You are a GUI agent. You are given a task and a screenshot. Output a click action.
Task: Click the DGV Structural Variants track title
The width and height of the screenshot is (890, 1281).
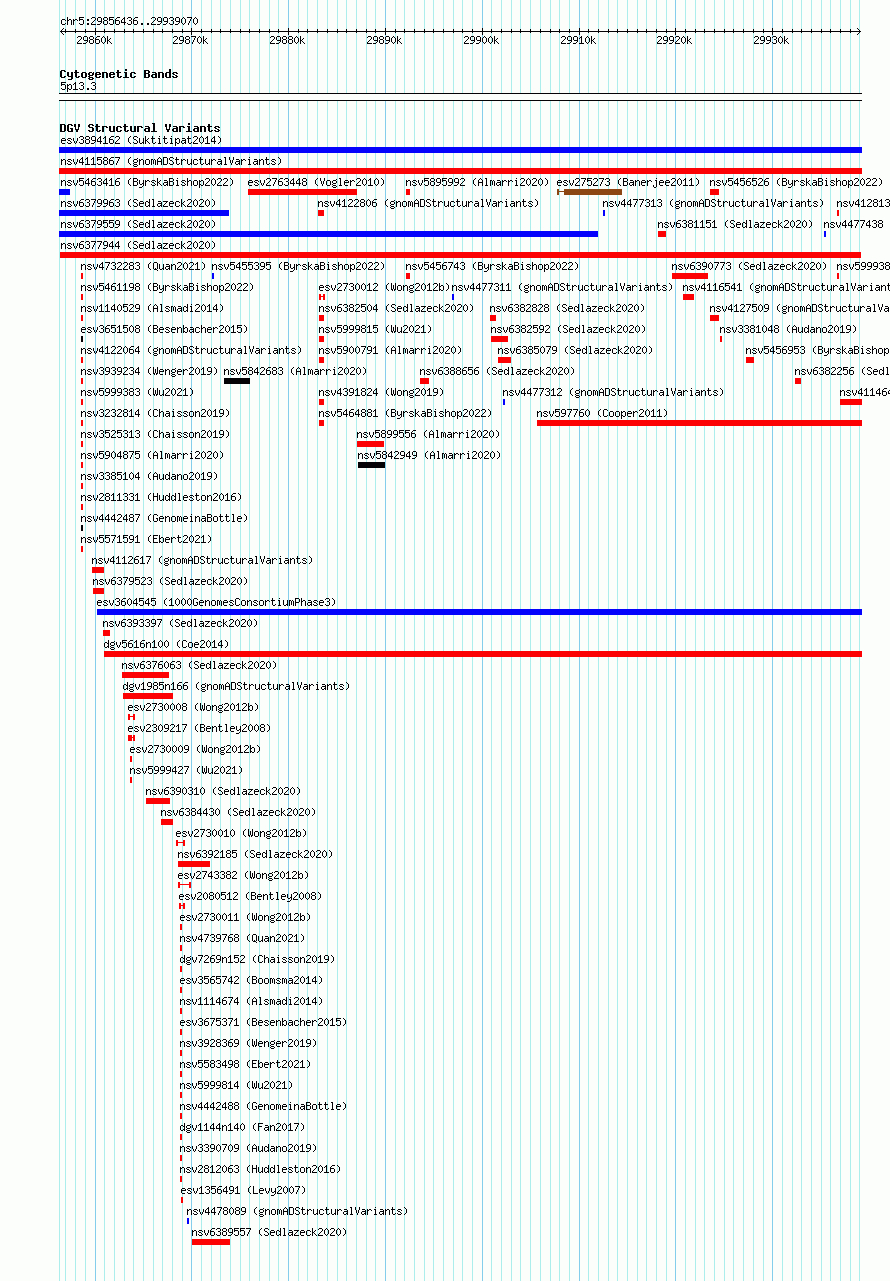tap(140, 128)
